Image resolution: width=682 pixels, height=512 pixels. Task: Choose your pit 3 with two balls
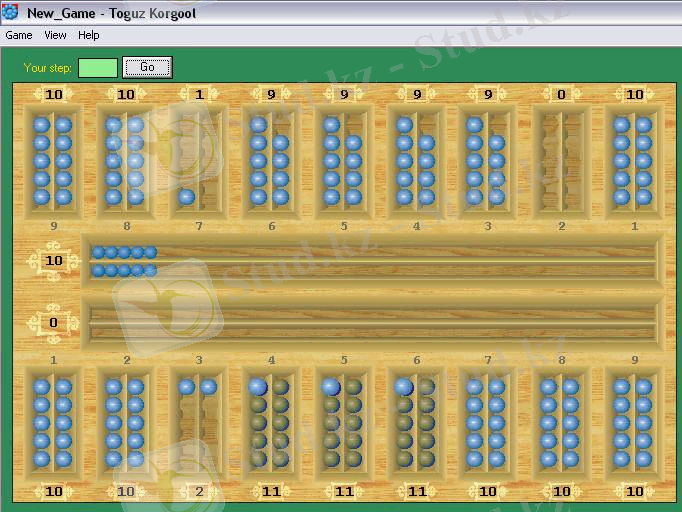pyautogui.click(x=198, y=422)
